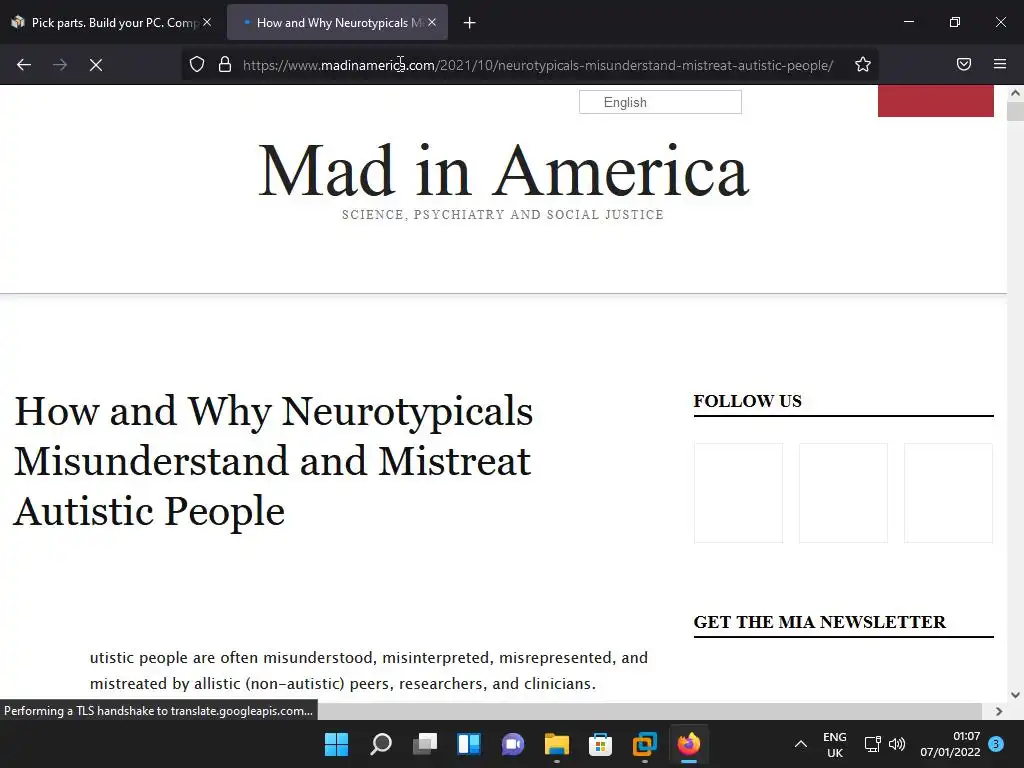The image size is (1024, 768).
Task: Click the site tagline 'Science, Psychiatry and Social Justice'
Action: pos(503,215)
